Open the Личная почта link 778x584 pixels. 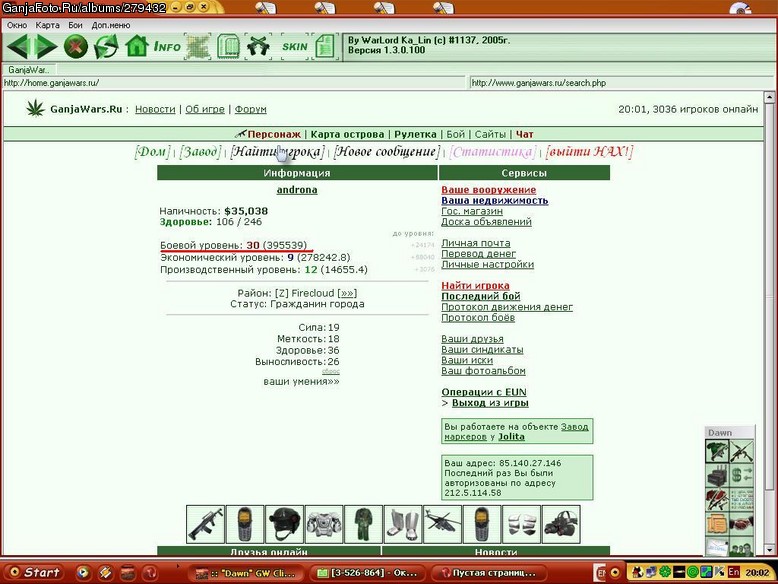coord(476,243)
